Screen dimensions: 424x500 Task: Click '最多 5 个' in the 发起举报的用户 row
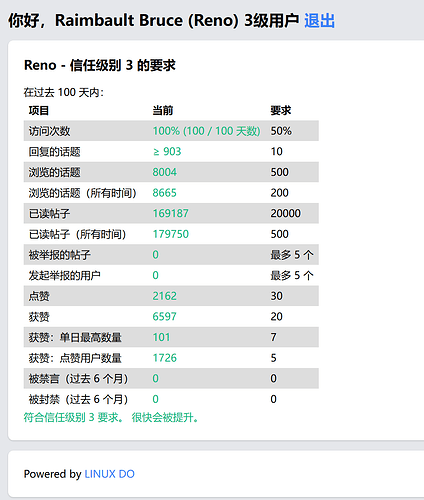(292, 276)
